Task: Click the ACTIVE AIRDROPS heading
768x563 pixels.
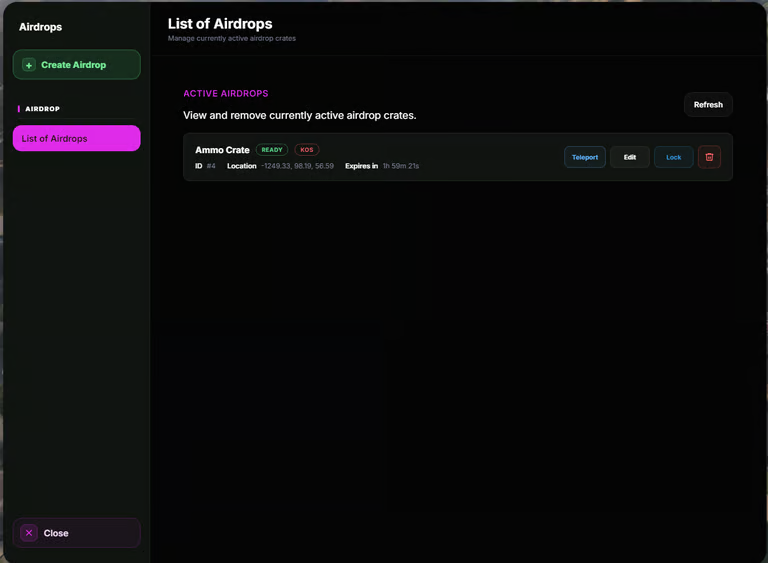Action: (x=226, y=94)
